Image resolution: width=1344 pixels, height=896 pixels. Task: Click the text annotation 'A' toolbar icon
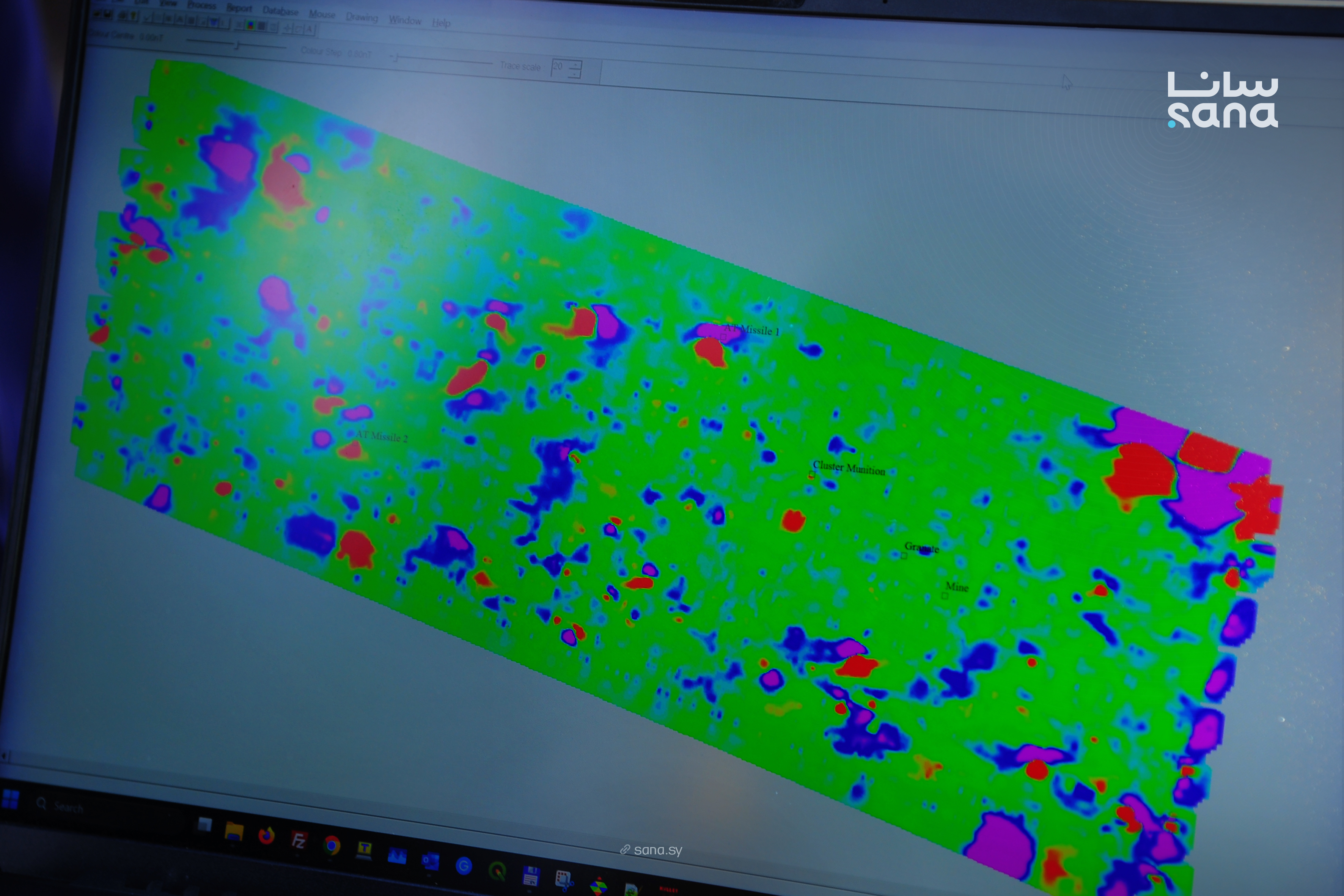(309, 28)
